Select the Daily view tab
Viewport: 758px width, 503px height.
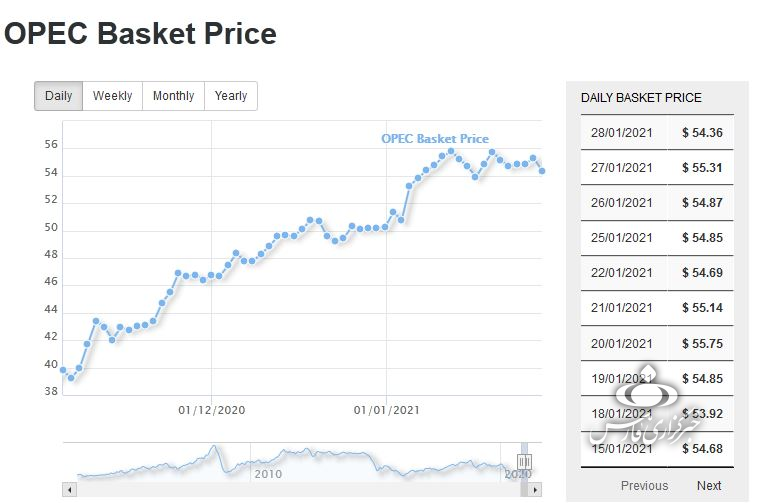click(x=58, y=96)
